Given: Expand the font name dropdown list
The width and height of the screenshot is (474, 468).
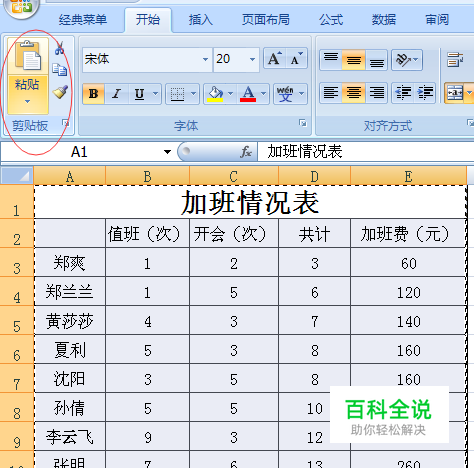Looking at the screenshot, I should [x=205, y=60].
